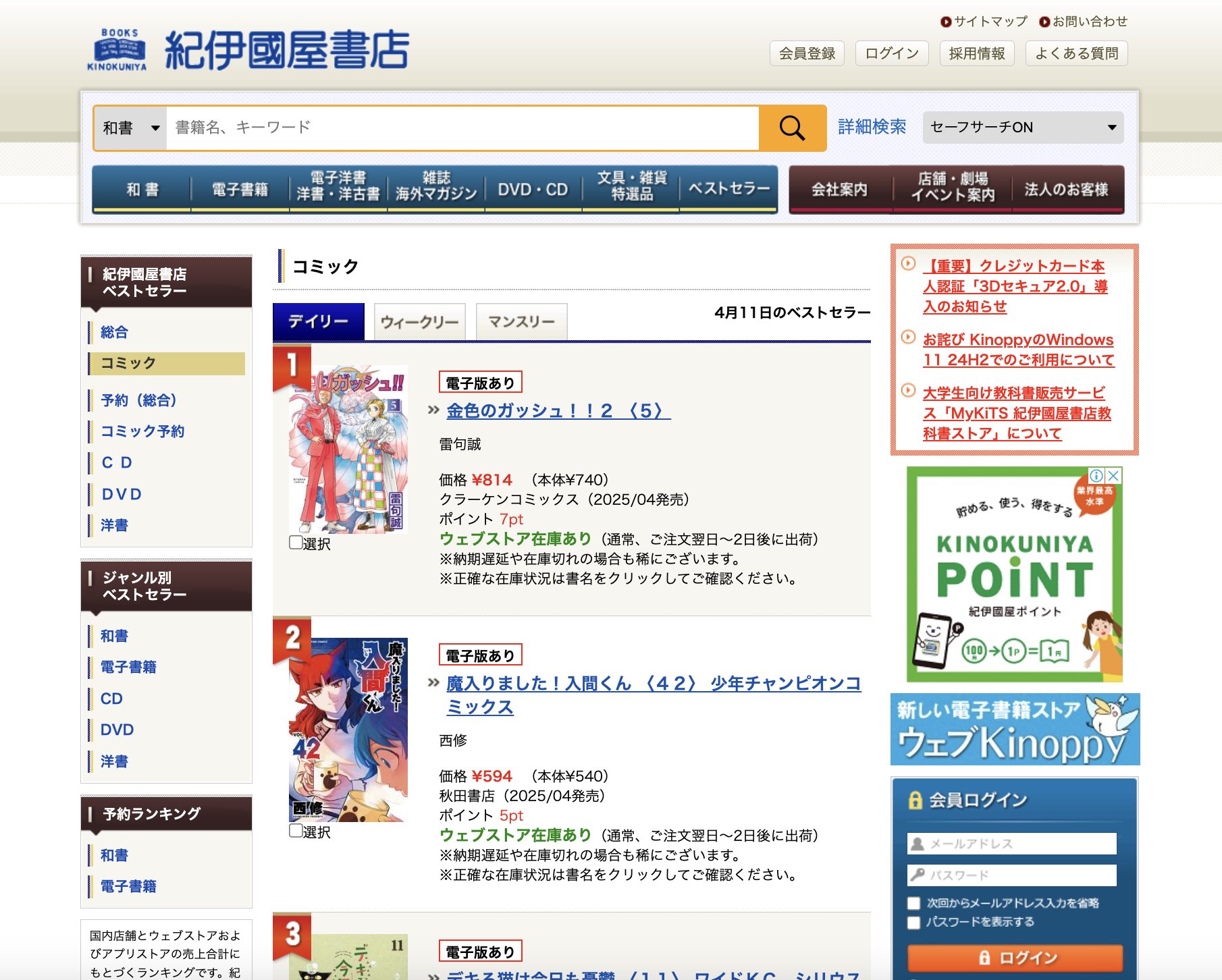Screen dimensions: 1222x980
Task: Open the 詳細検索 link
Action: [872, 127]
